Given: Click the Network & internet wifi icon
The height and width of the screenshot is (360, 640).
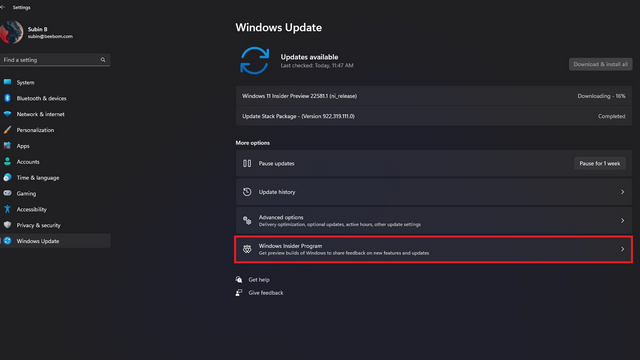Looking at the screenshot, I should pyautogui.click(x=7, y=114).
